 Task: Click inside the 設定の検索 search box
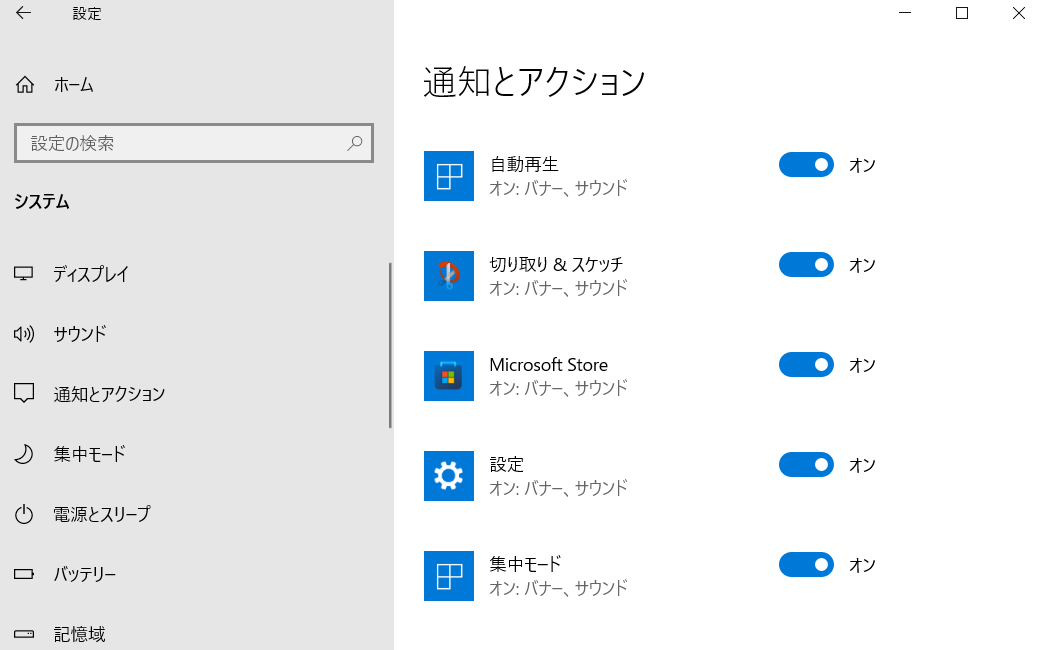tap(180, 143)
